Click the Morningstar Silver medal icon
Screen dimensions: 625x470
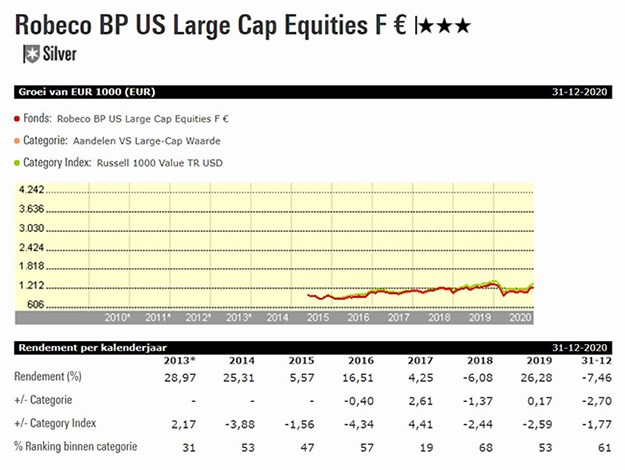(x=31, y=53)
